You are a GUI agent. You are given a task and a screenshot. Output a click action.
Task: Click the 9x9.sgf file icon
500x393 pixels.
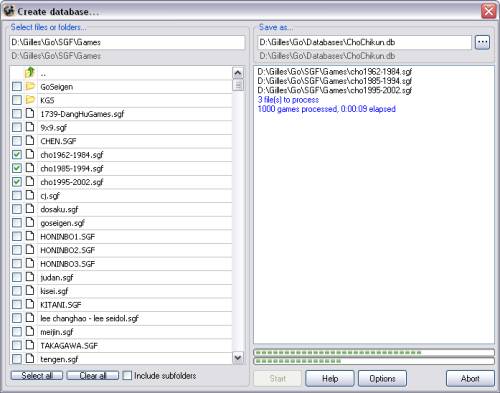[x=30, y=127]
